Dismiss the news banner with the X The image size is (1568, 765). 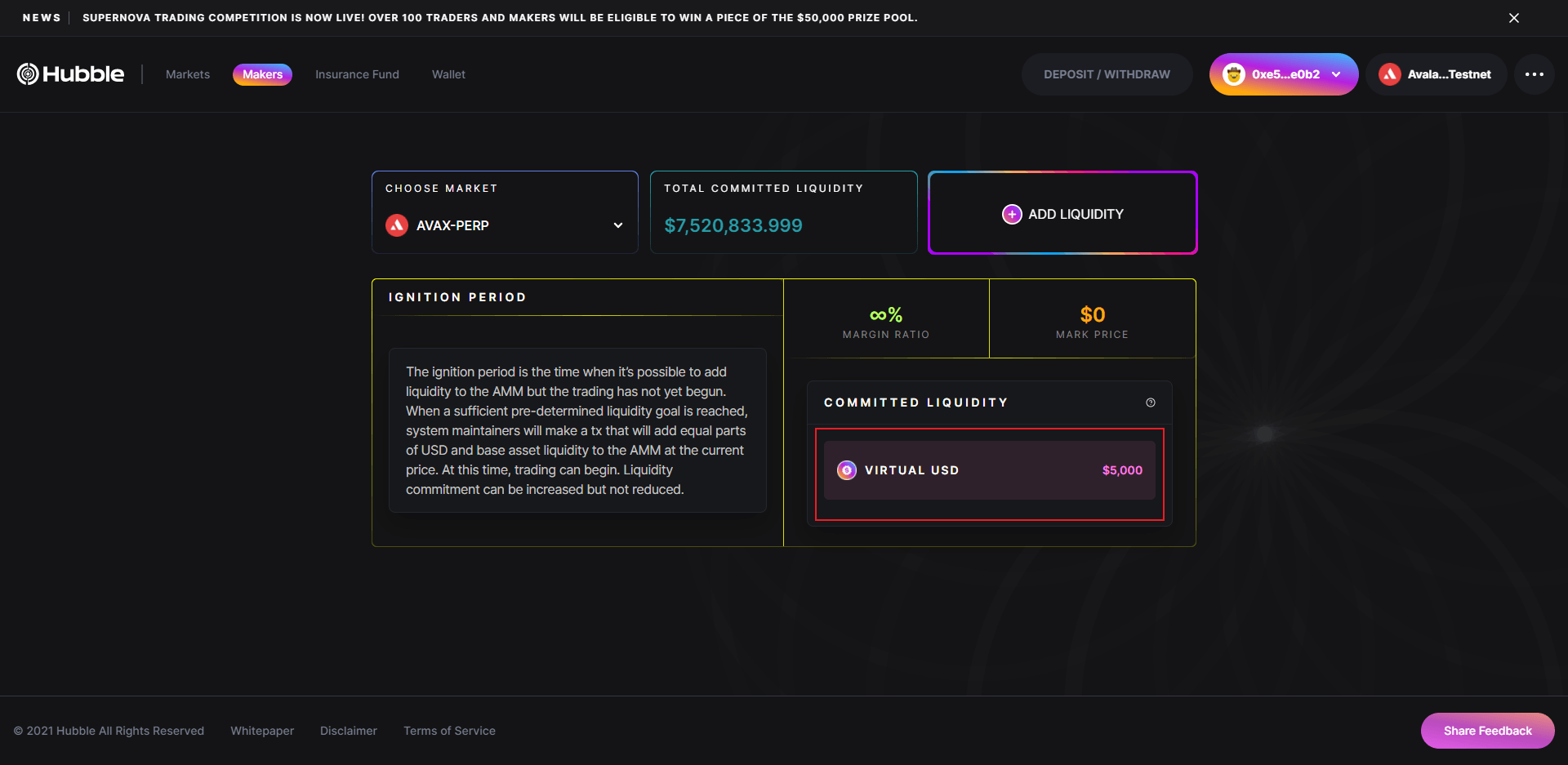click(1513, 18)
